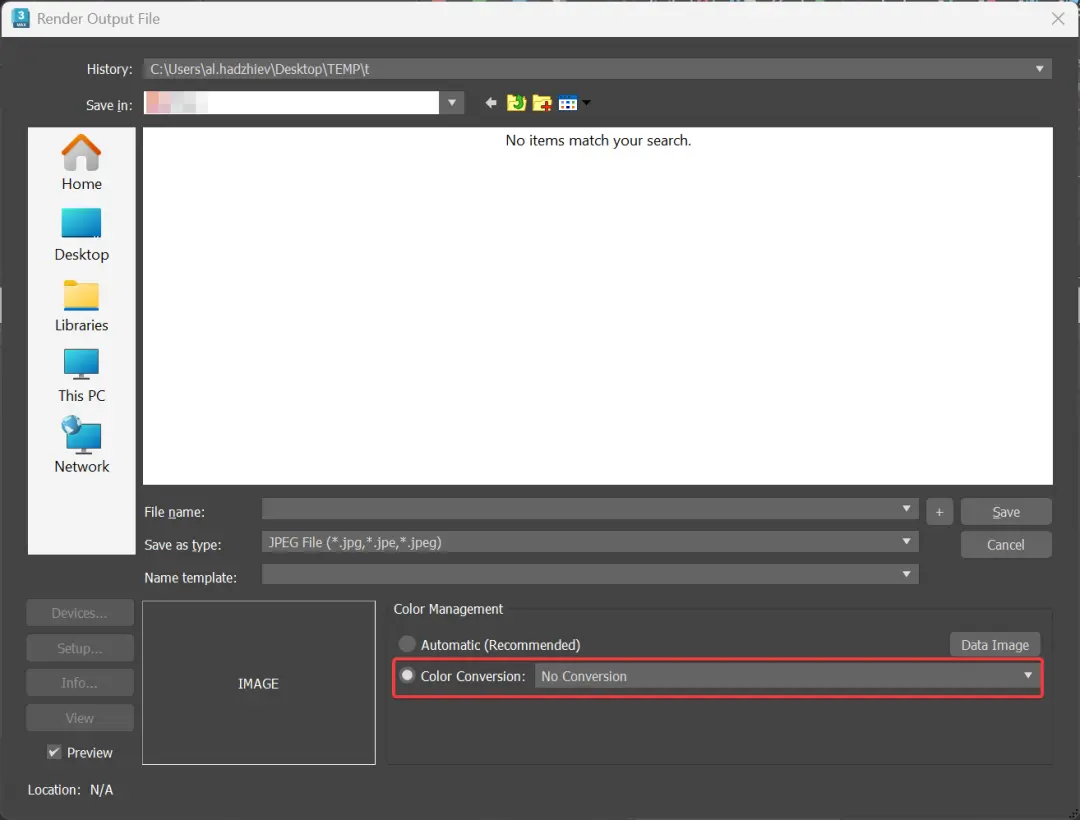1080x820 pixels.
Task: Click the Devices... button
Action: (x=80, y=613)
